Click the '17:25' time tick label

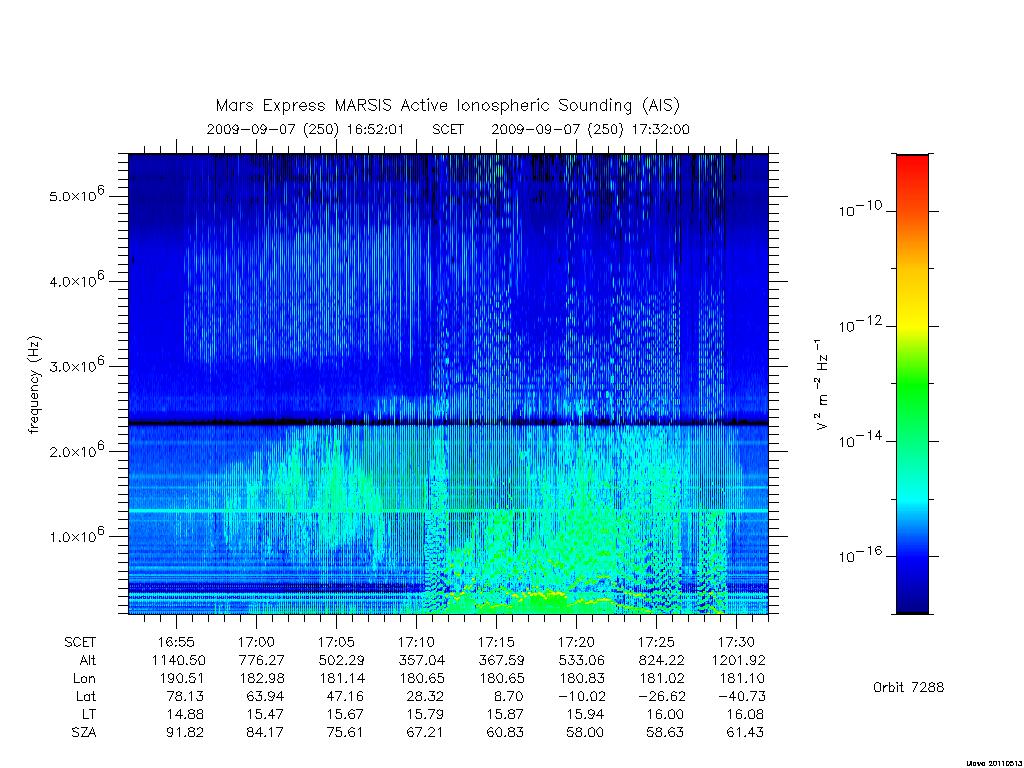coord(656,643)
